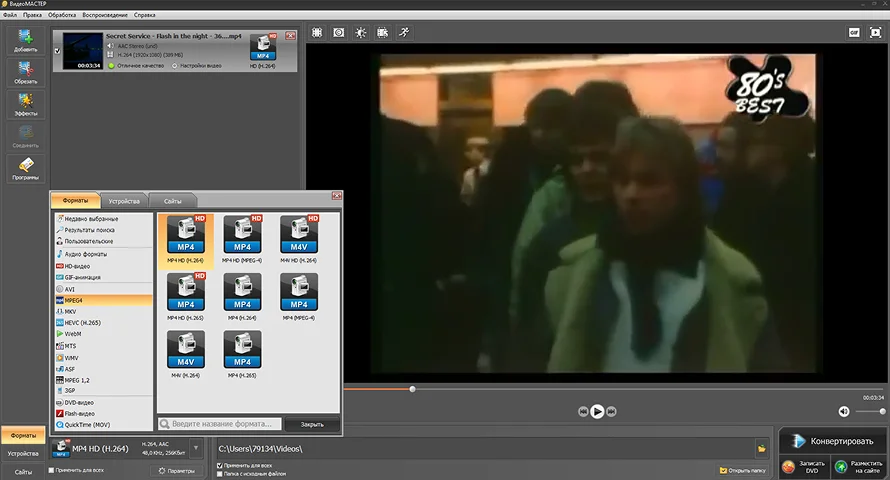The width and height of the screenshot is (890, 480).
Task: Click the fullscreen icon above preview
Action: point(875,32)
